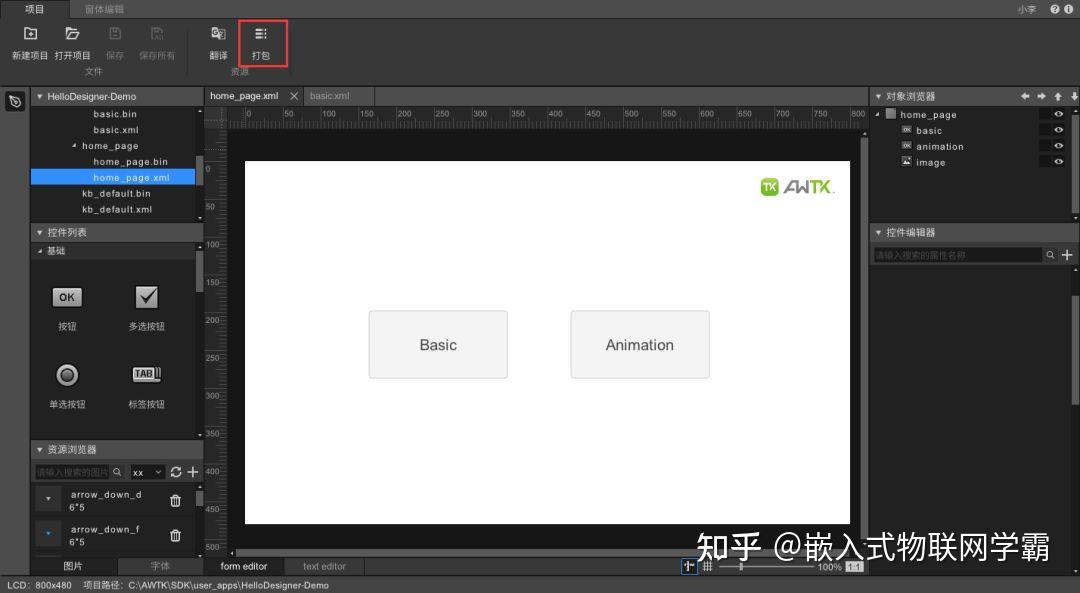
Task: Collapse home_page node in object browser
Action: point(878,114)
